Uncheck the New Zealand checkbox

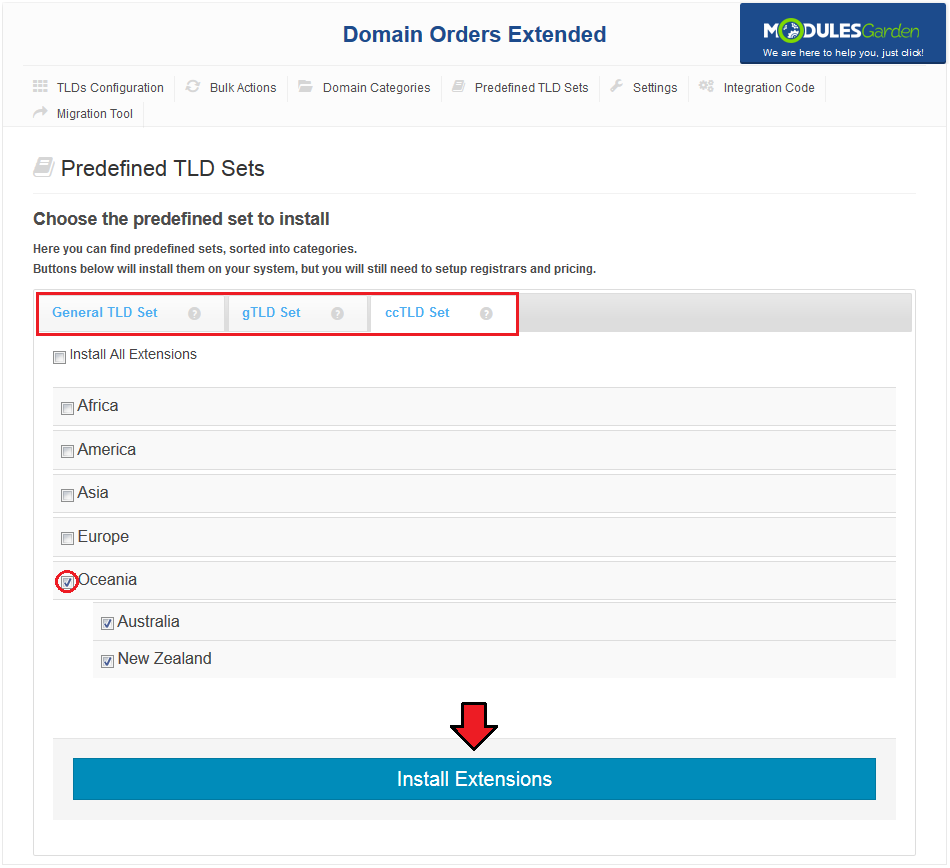pos(107,661)
